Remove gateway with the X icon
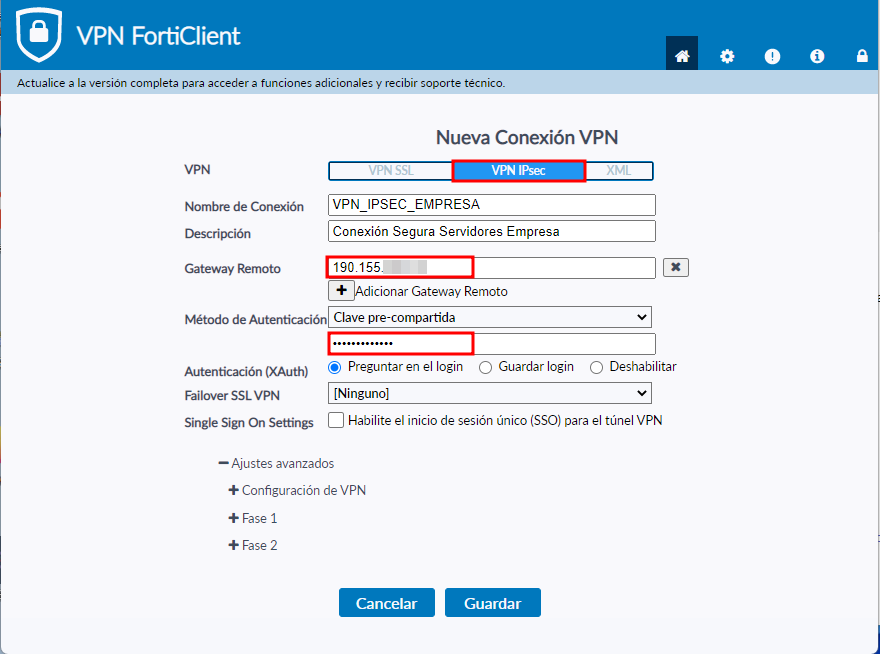880x654 pixels. tap(676, 267)
